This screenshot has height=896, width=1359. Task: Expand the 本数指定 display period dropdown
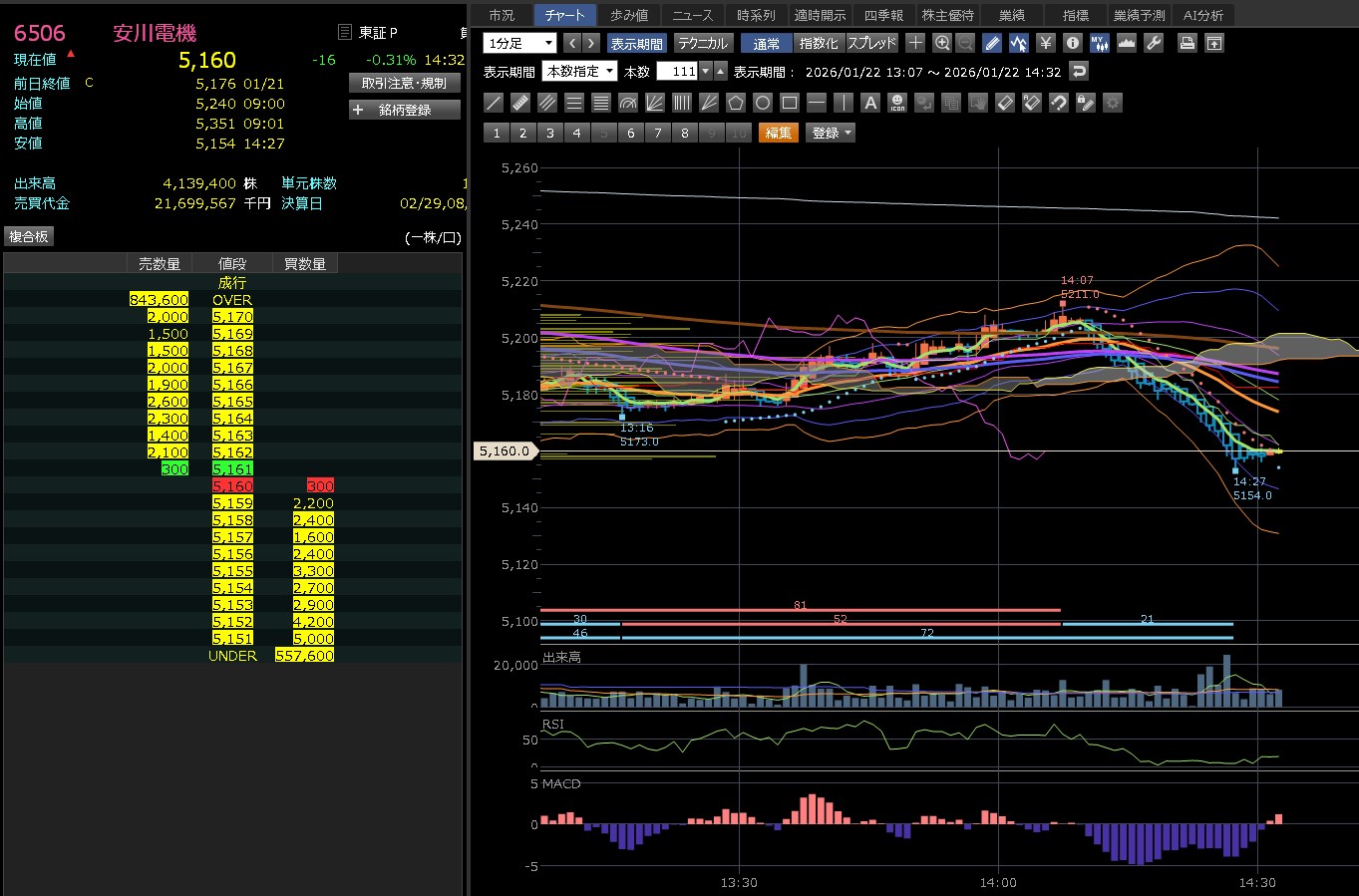[579, 71]
